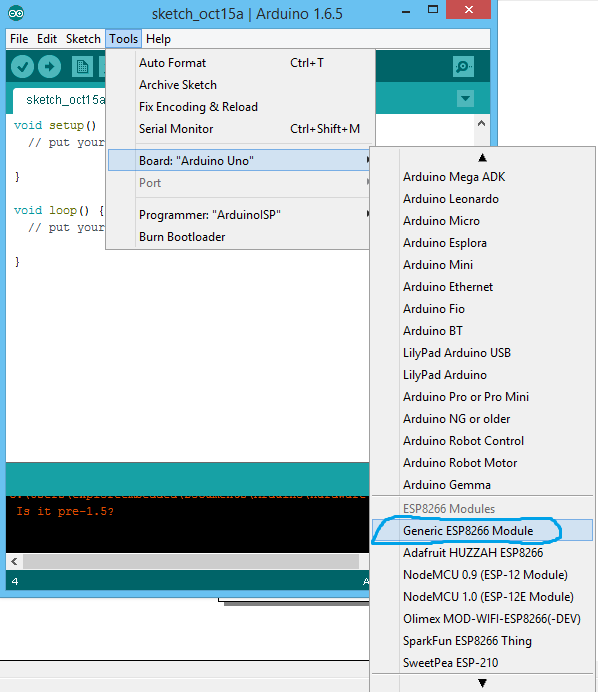The width and height of the screenshot is (598, 692).
Task: Open the Edit menu
Action: (47, 39)
